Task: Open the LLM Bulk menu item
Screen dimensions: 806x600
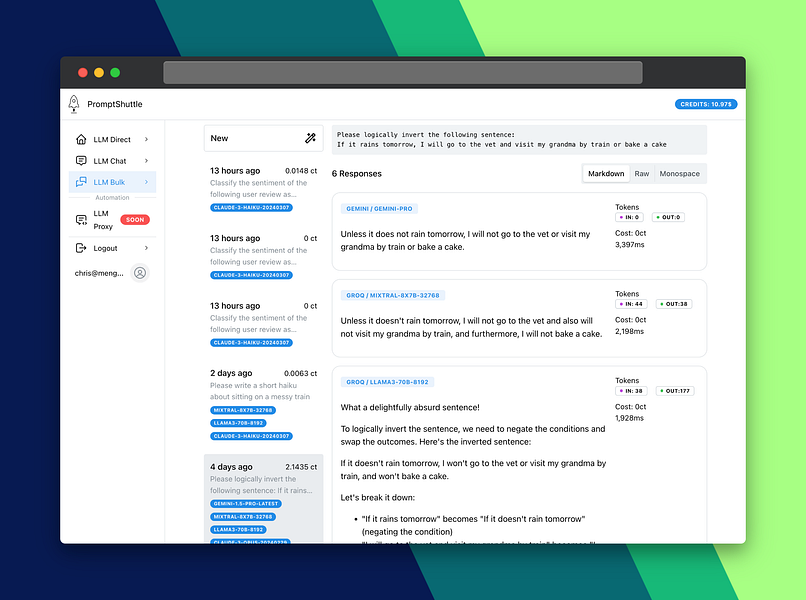Action: [x=112, y=182]
